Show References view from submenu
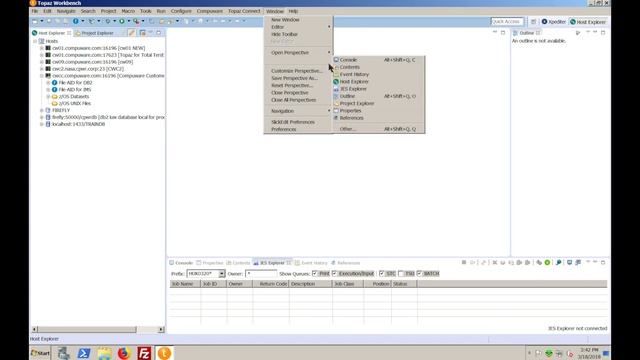 pos(351,118)
